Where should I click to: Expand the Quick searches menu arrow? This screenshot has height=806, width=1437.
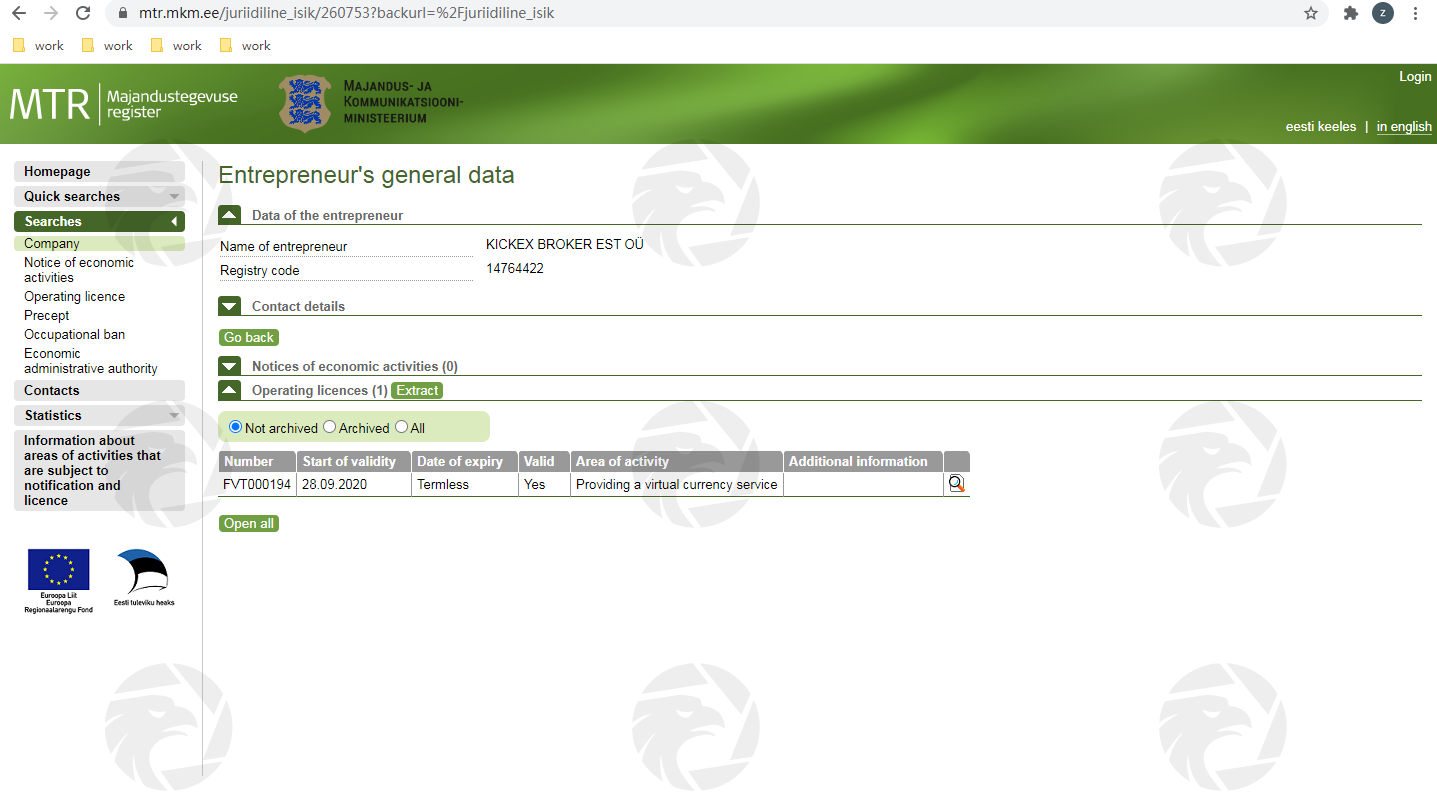pos(174,197)
